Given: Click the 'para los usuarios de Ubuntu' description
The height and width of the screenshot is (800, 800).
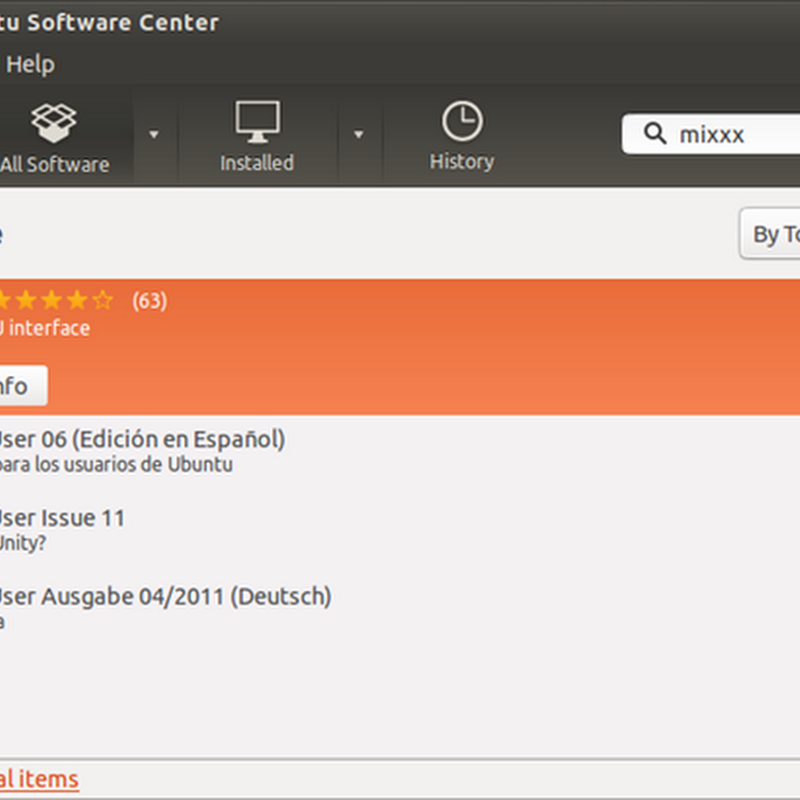Looking at the screenshot, I should tap(116, 465).
